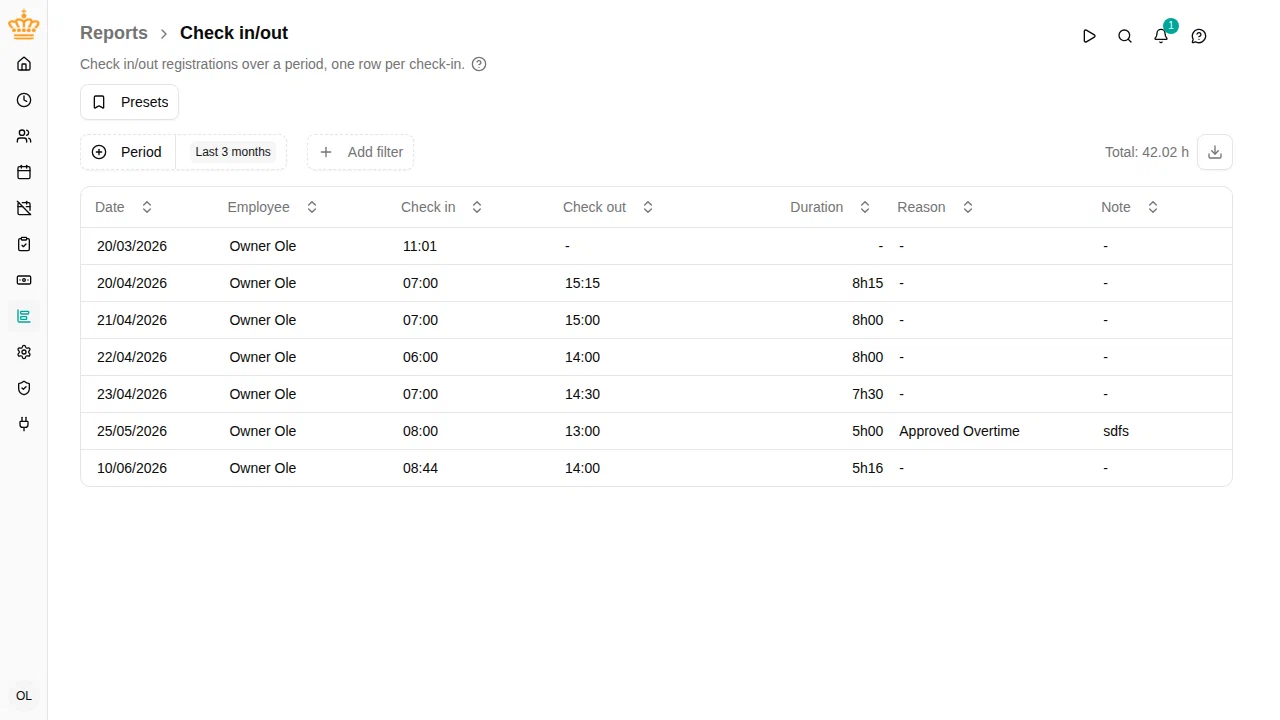The height and width of the screenshot is (720, 1280).
Task: Open the shield checkmark sidebar icon
Action: click(24, 388)
